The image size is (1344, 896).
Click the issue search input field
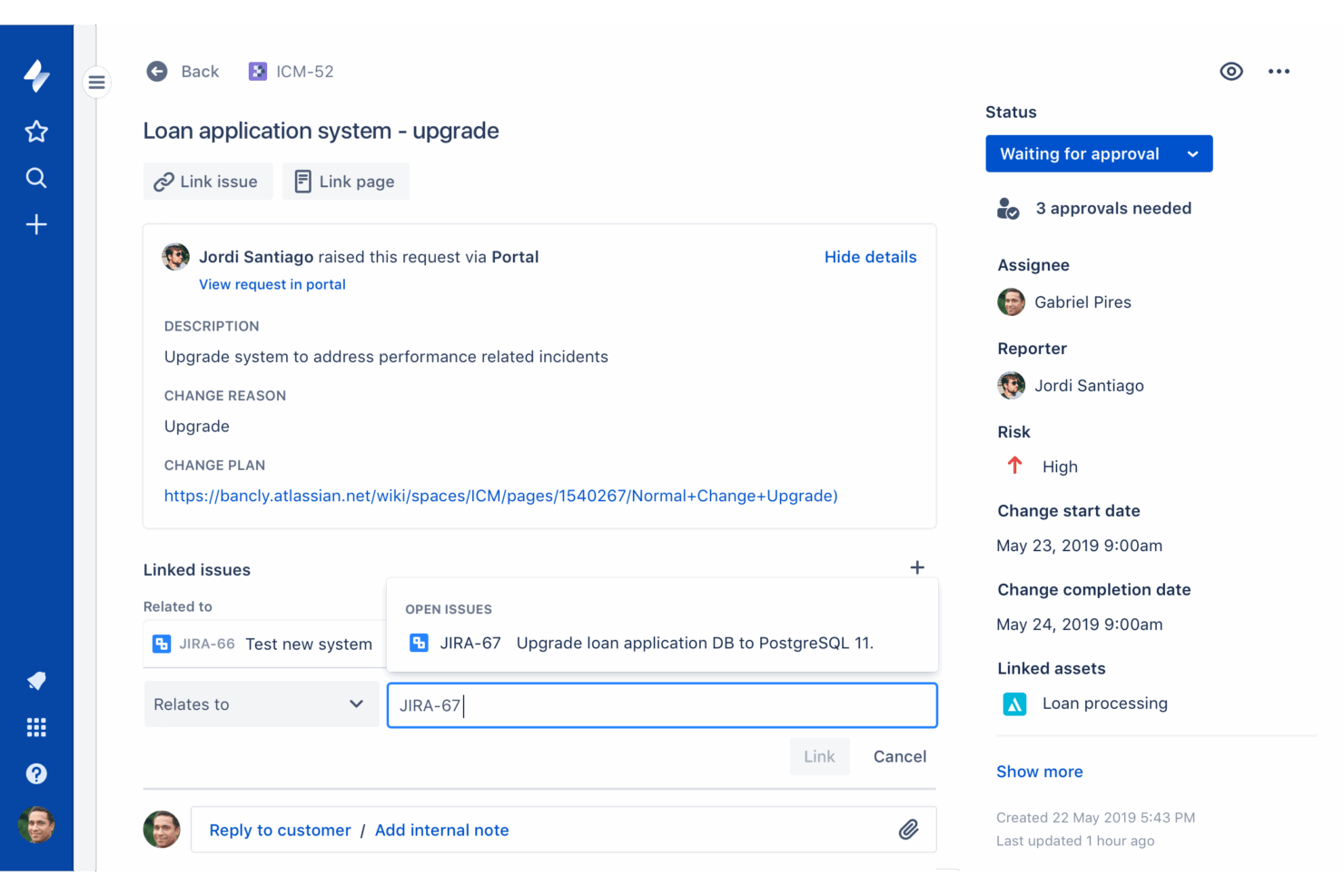coord(661,705)
